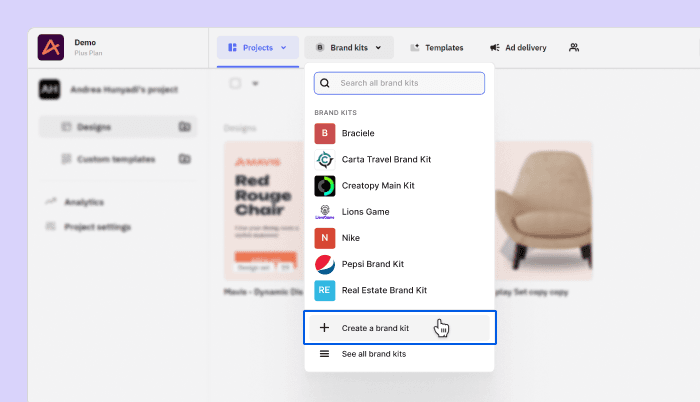The height and width of the screenshot is (402, 700).
Task: Choose the Creatopy Main Kit
Action: (377, 186)
